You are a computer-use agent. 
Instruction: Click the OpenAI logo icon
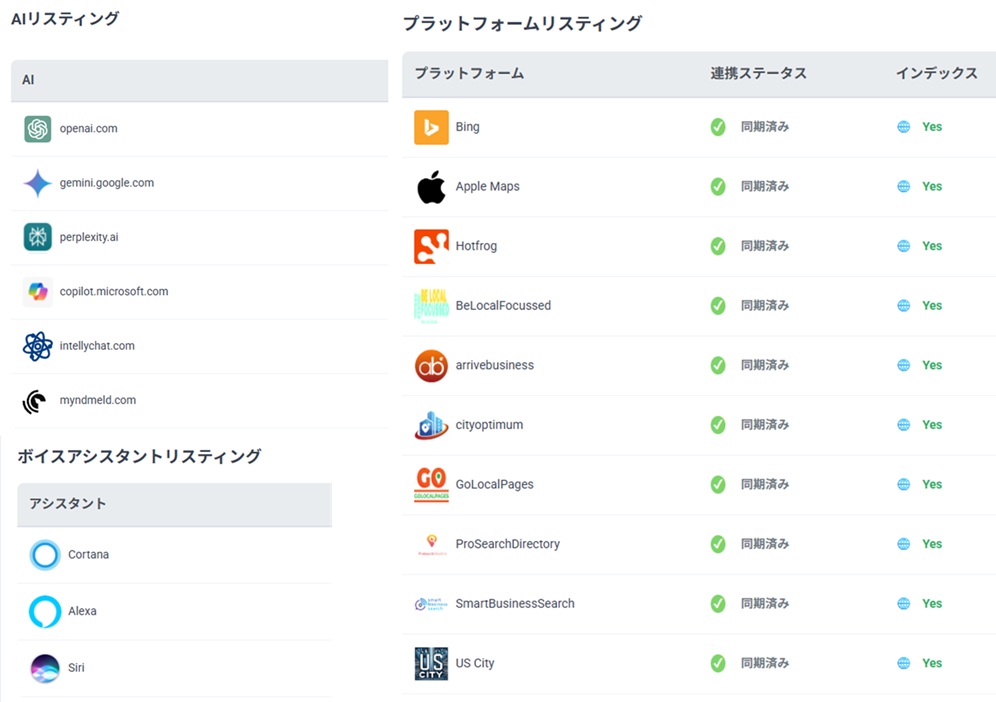pyautogui.click(x=38, y=129)
